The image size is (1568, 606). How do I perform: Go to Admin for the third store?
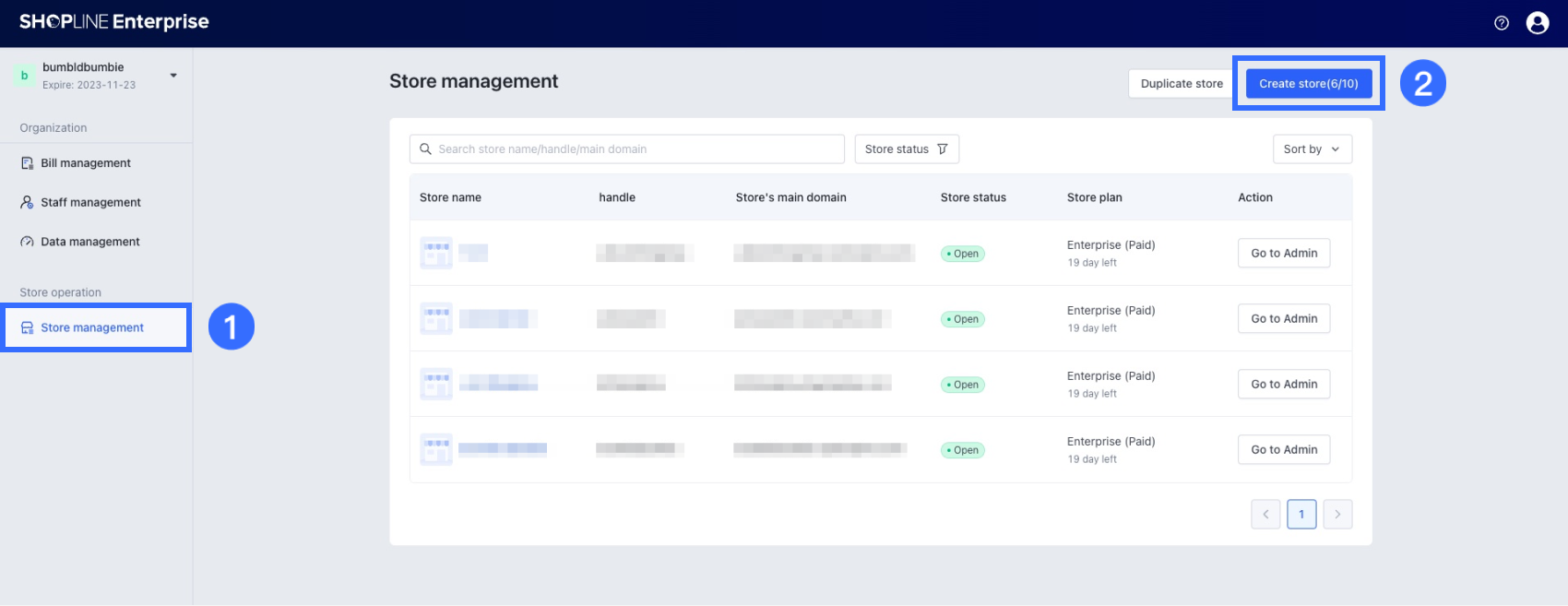point(1284,385)
